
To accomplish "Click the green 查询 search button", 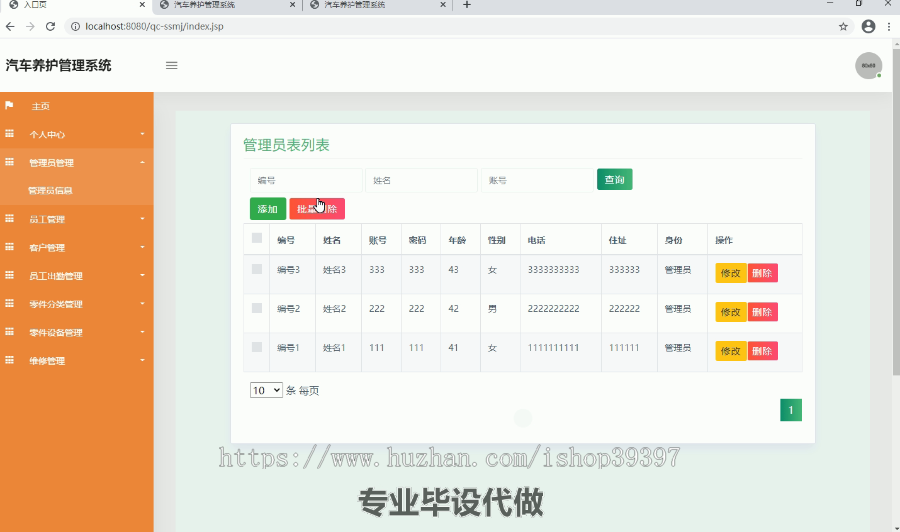I will (x=614, y=179).
